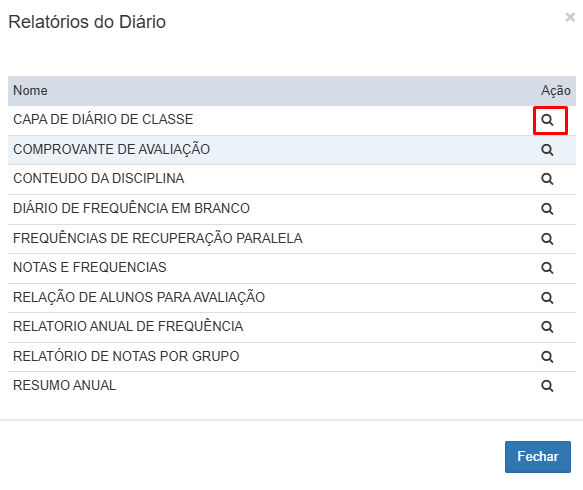Click the NOTAS E FREQUENCIAS row name
Viewport: 583px width, 490px height.
click(x=90, y=267)
